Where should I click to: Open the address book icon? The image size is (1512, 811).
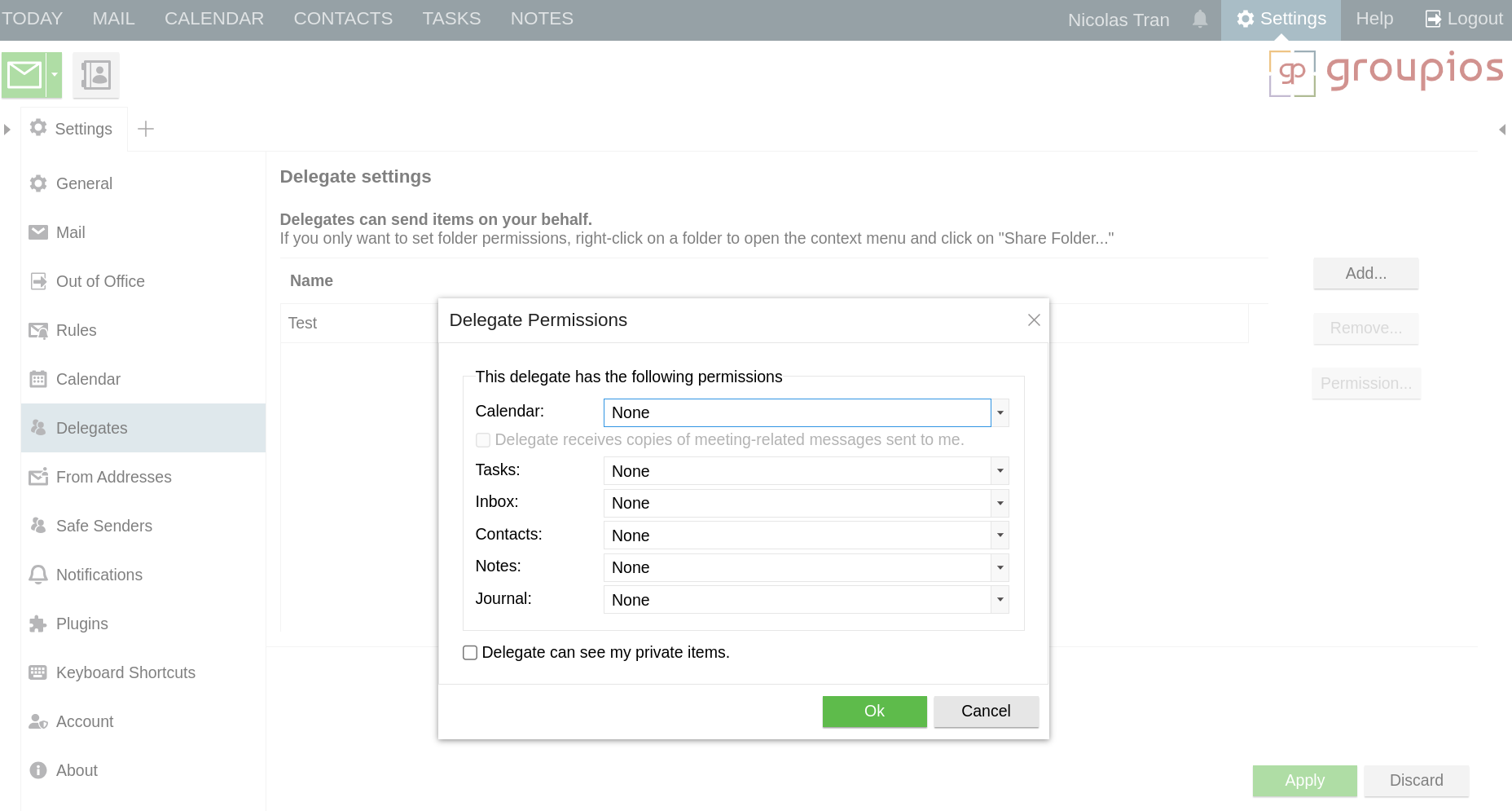pyautogui.click(x=96, y=75)
